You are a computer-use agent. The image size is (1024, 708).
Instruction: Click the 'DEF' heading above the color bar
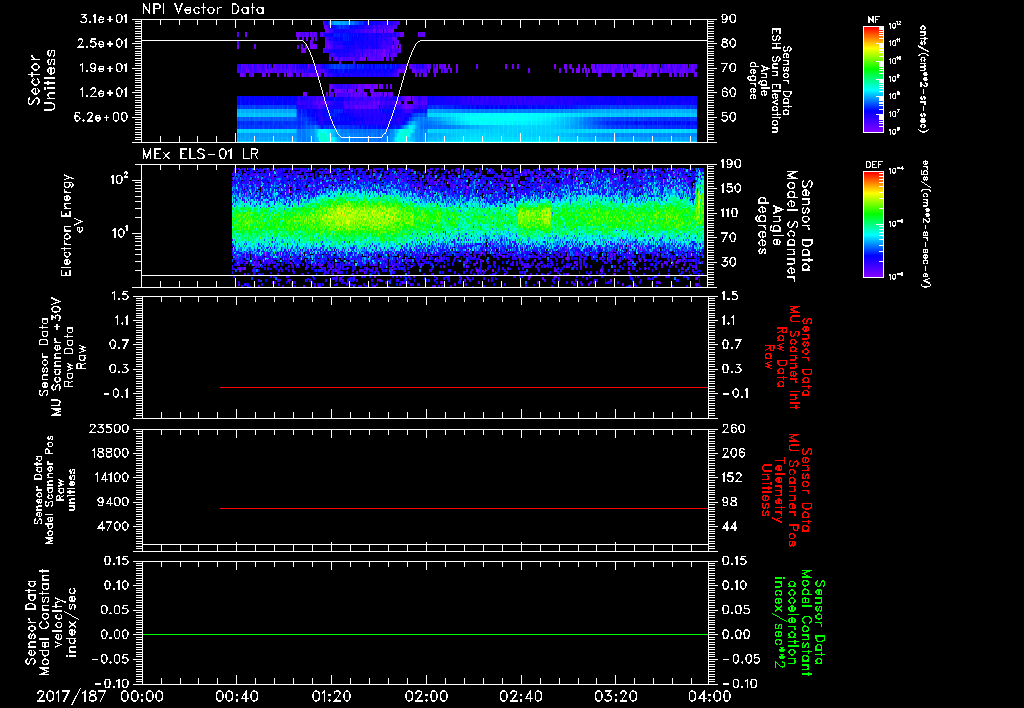pyautogui.click(x=873, y=165)
